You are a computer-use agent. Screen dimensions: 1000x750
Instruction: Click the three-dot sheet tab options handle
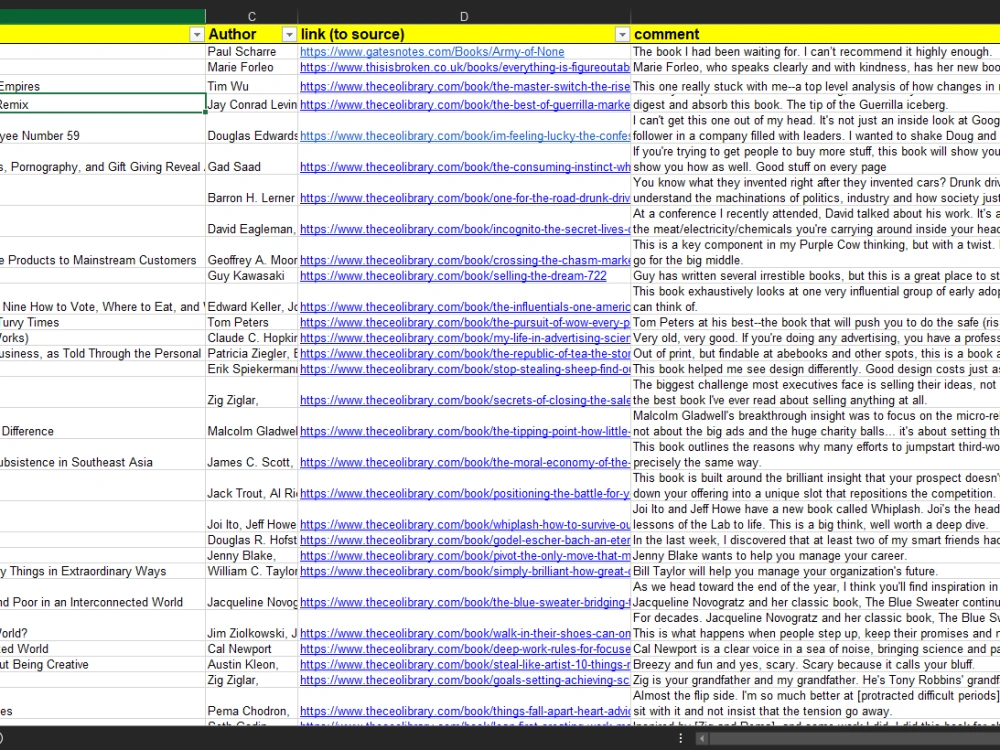pyautogui.click(x=680, y=739)
